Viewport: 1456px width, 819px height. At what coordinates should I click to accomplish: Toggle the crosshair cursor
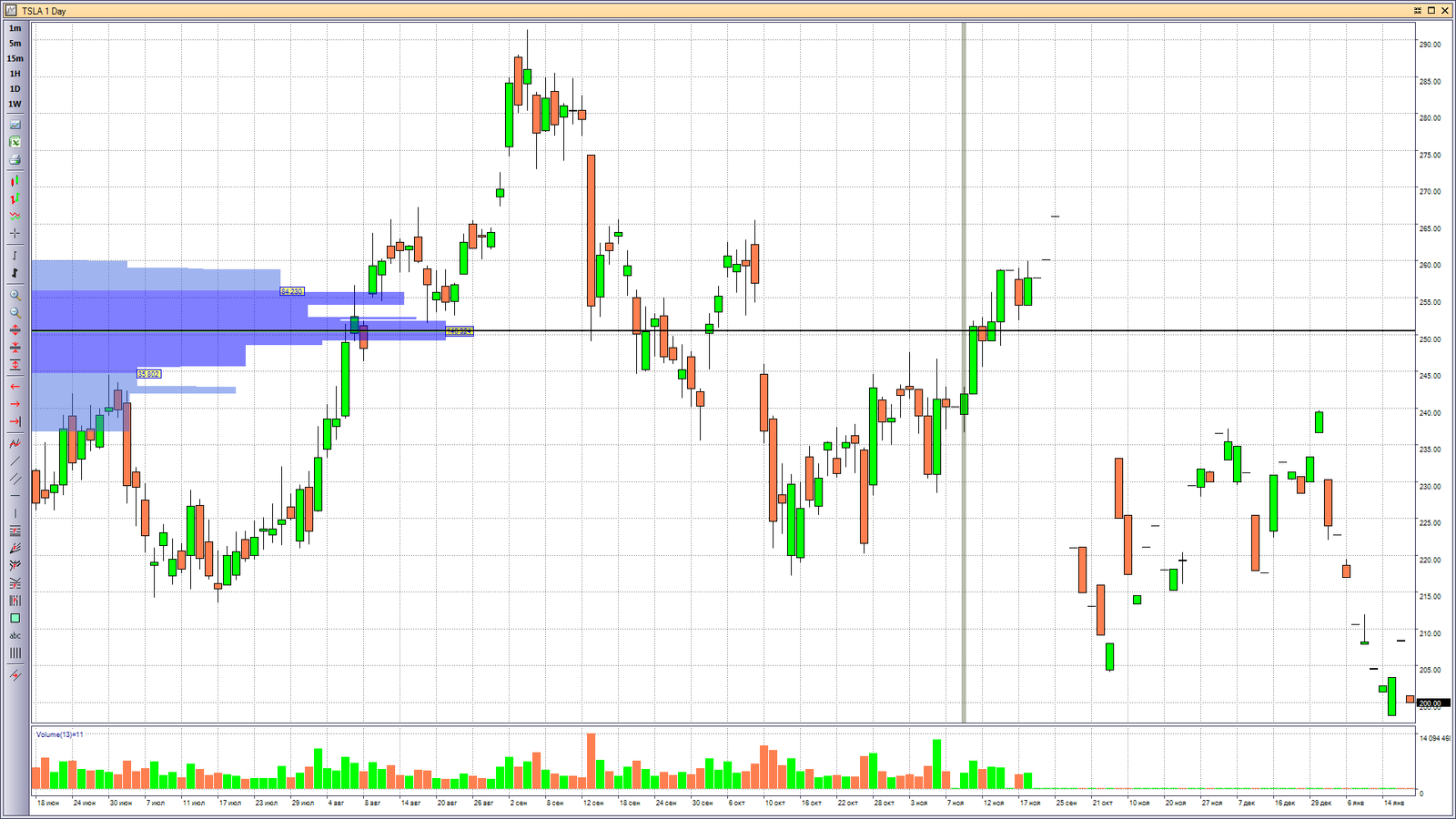(15, 233)
